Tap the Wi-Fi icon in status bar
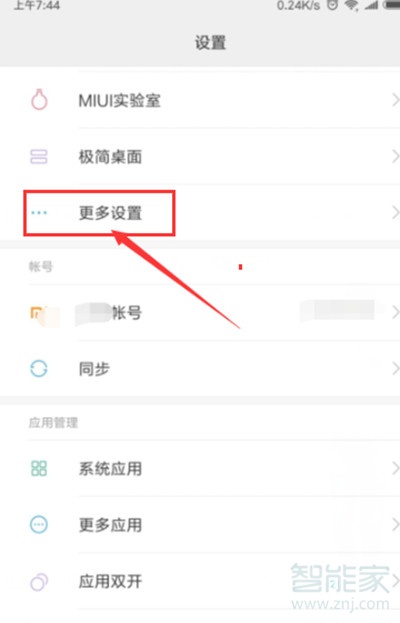The image size is (400, 623). point(351,5)
